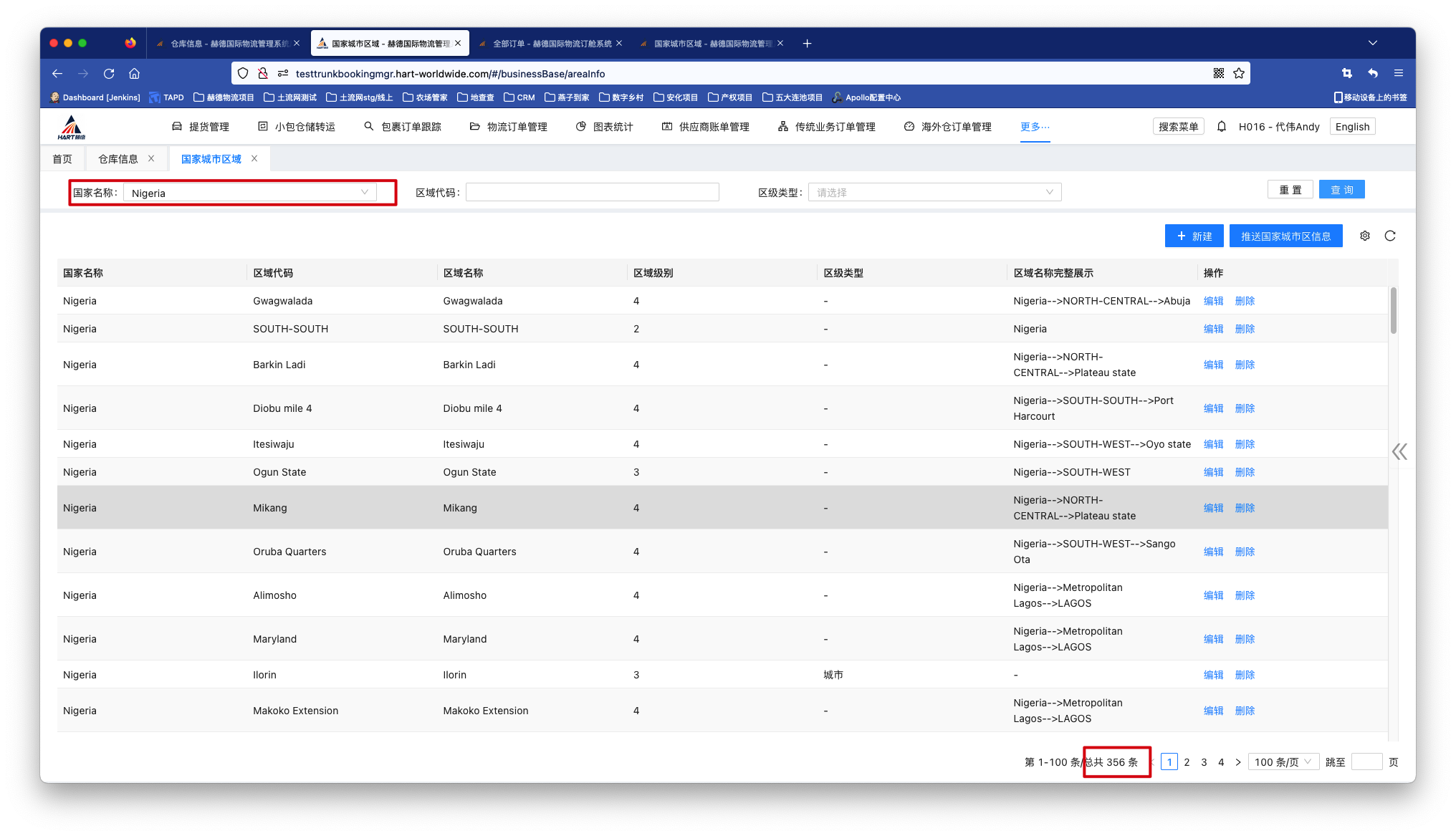This screenshot has height=836, width=1456.
Task: Click the 区域代码 input field
Action: click(x=592, y=192)
